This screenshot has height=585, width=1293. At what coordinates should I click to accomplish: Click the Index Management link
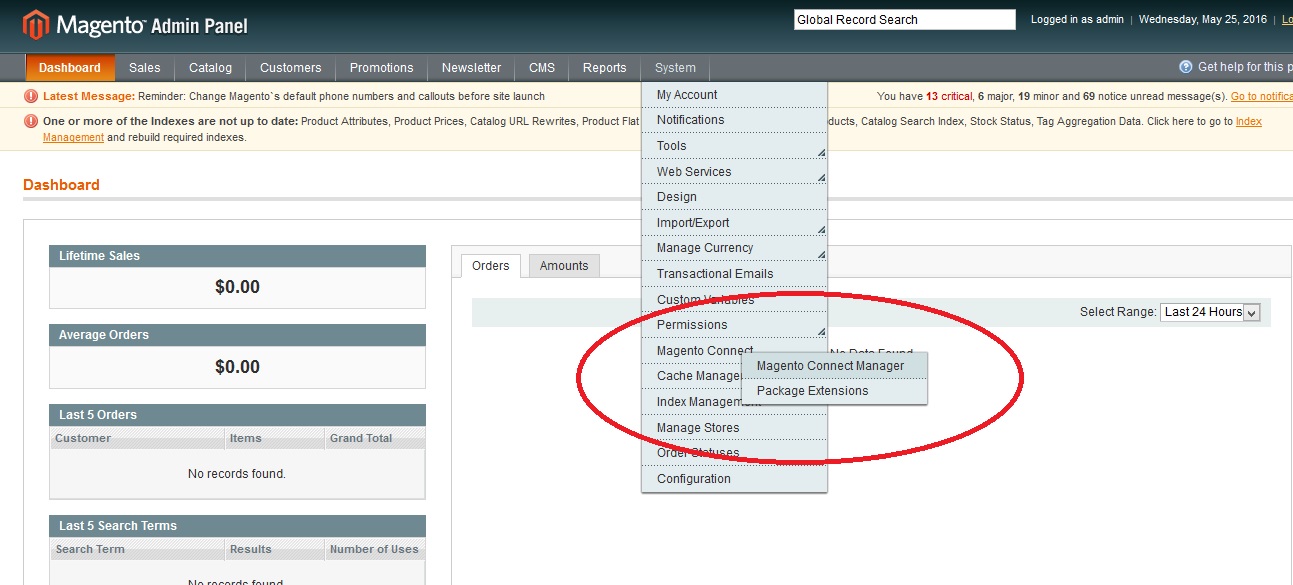point(1248,122)
